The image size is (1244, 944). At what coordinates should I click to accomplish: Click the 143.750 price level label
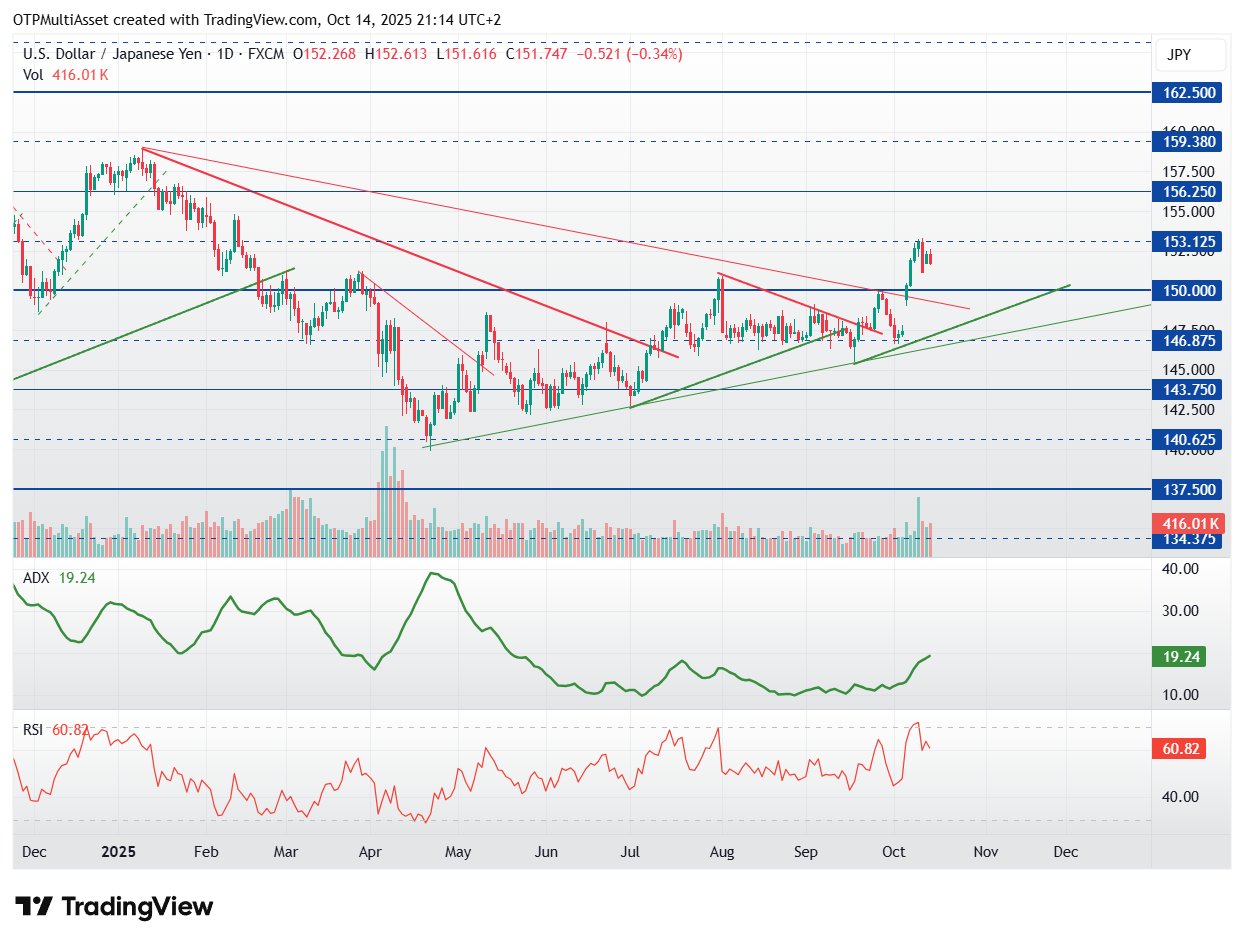click(1189, 390)
